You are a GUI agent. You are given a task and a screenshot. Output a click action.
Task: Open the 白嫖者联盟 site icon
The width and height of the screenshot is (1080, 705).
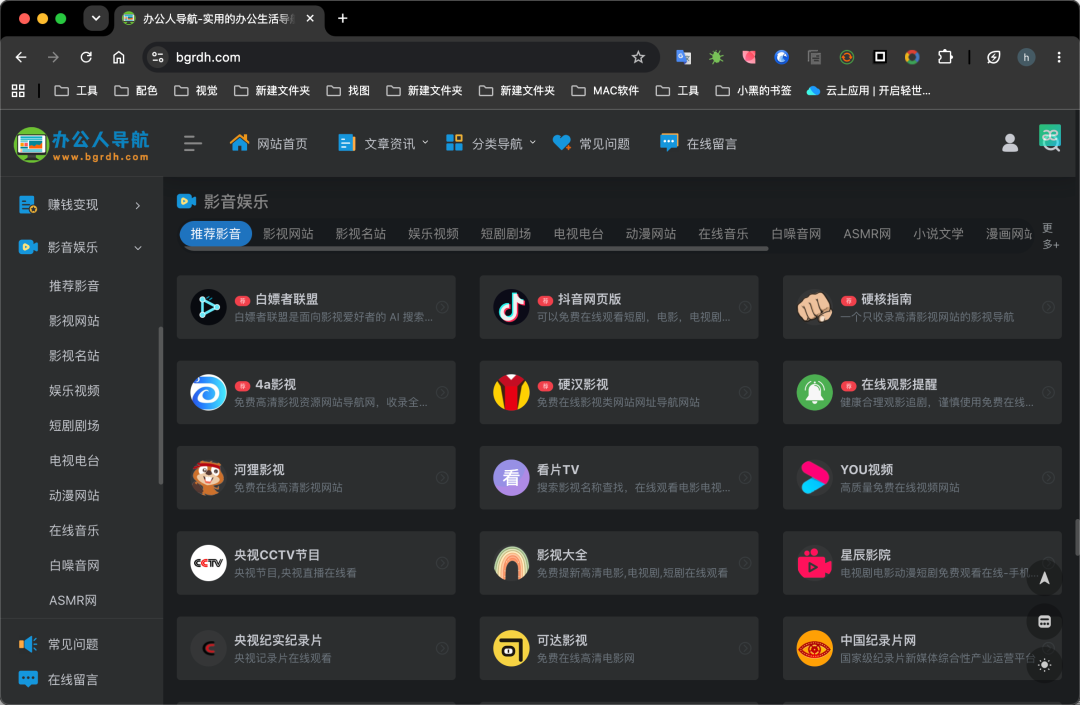[x=208, y=307]
